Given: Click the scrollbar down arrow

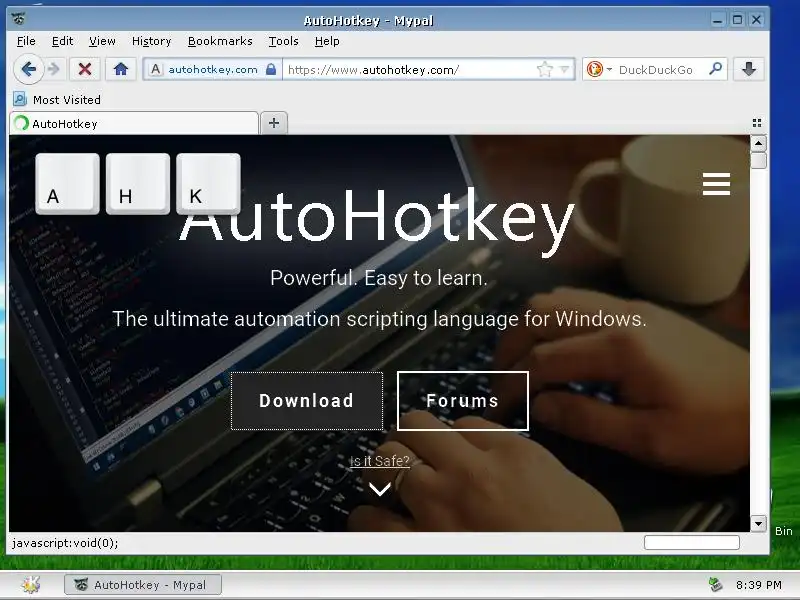Looking at the screenshot, I should coord(759,523).
